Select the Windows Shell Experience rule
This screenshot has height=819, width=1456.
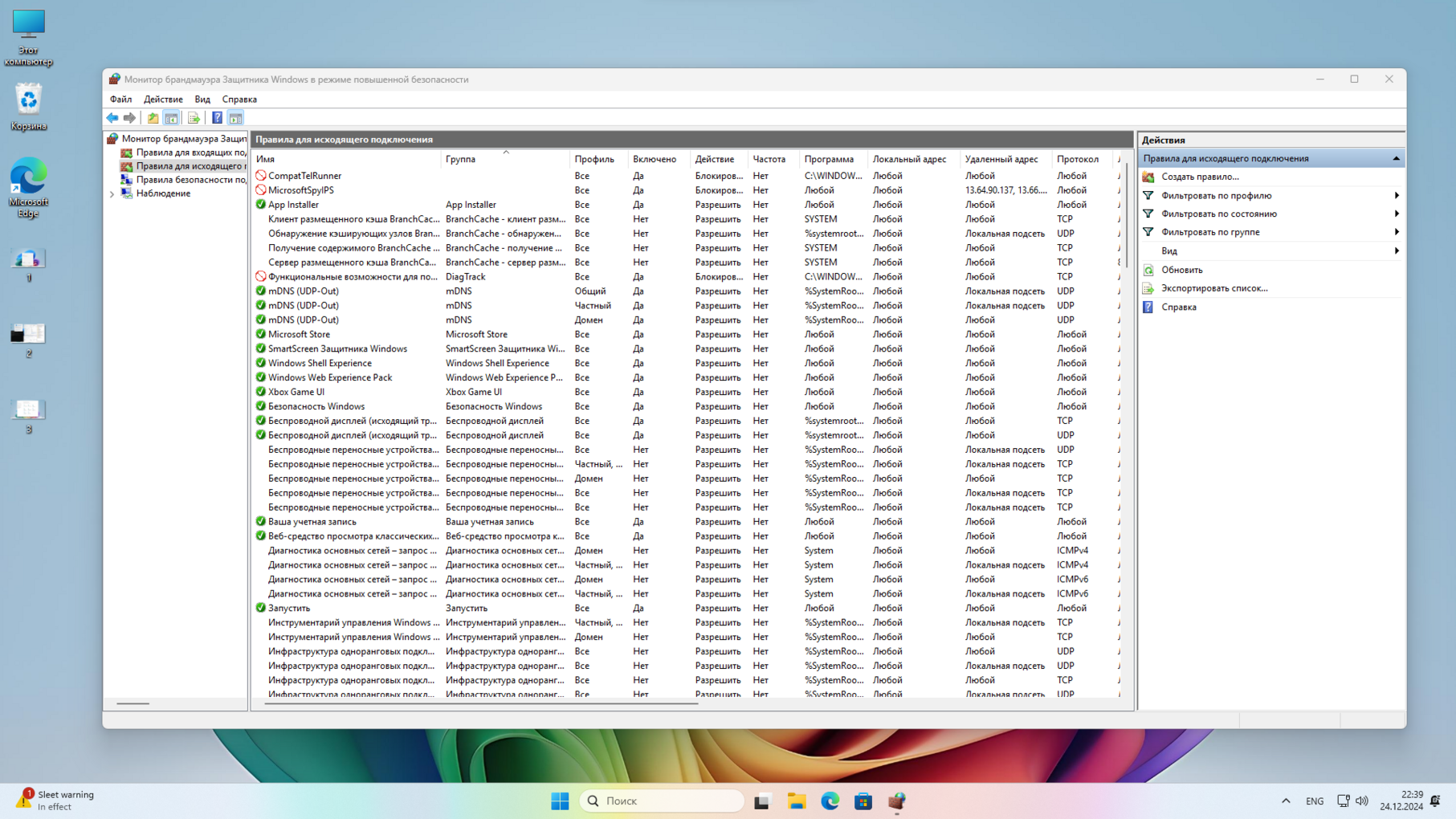point(320,363)
